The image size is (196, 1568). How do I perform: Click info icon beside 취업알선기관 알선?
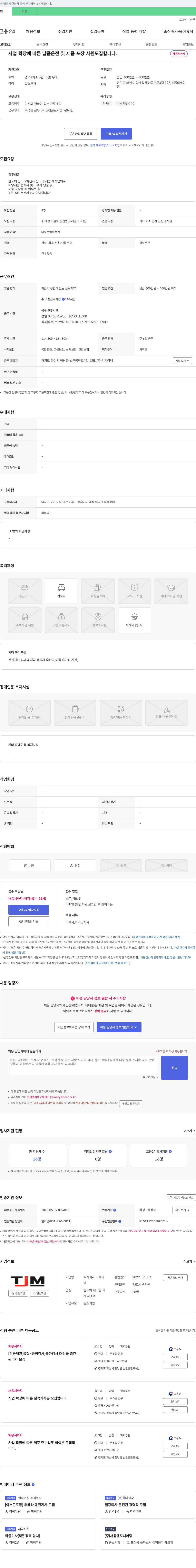(x=110, y=1152)
